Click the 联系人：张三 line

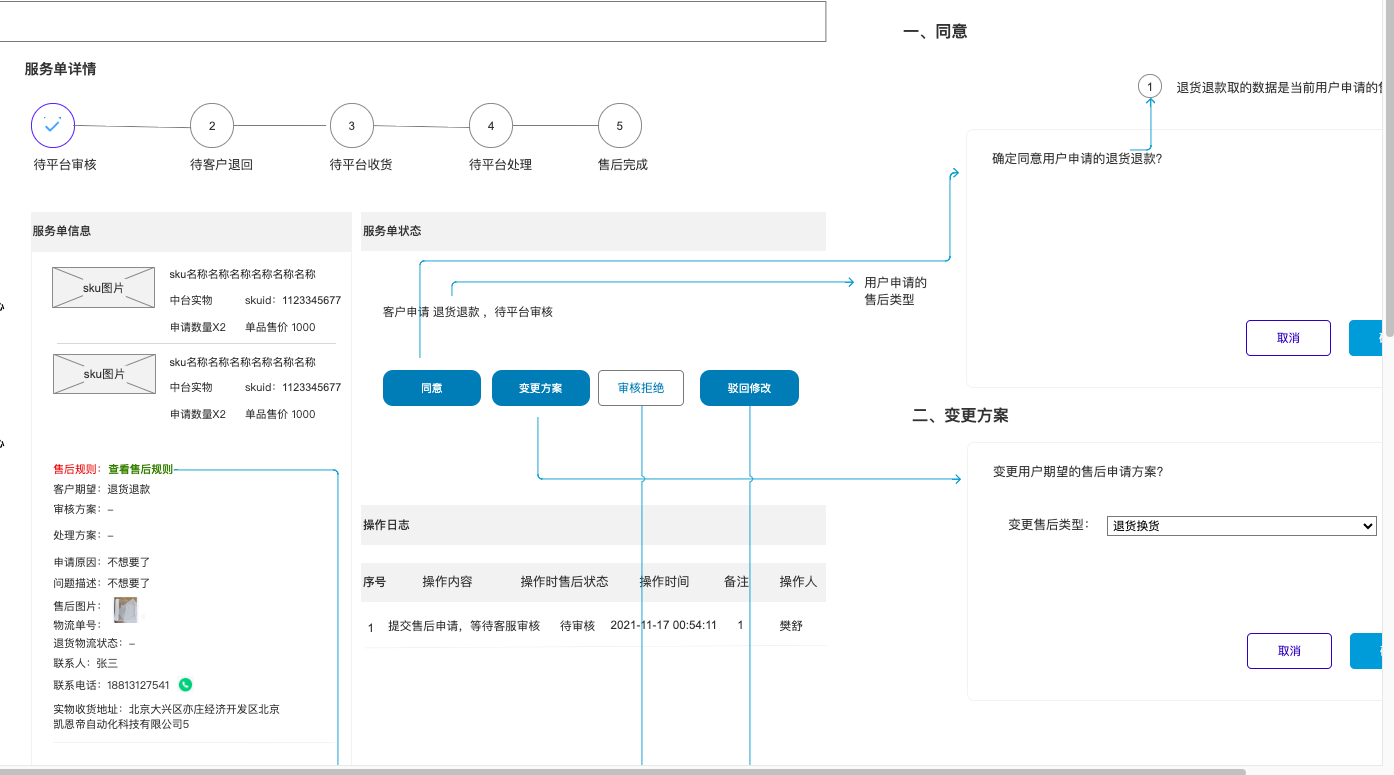tap(85, 663)
